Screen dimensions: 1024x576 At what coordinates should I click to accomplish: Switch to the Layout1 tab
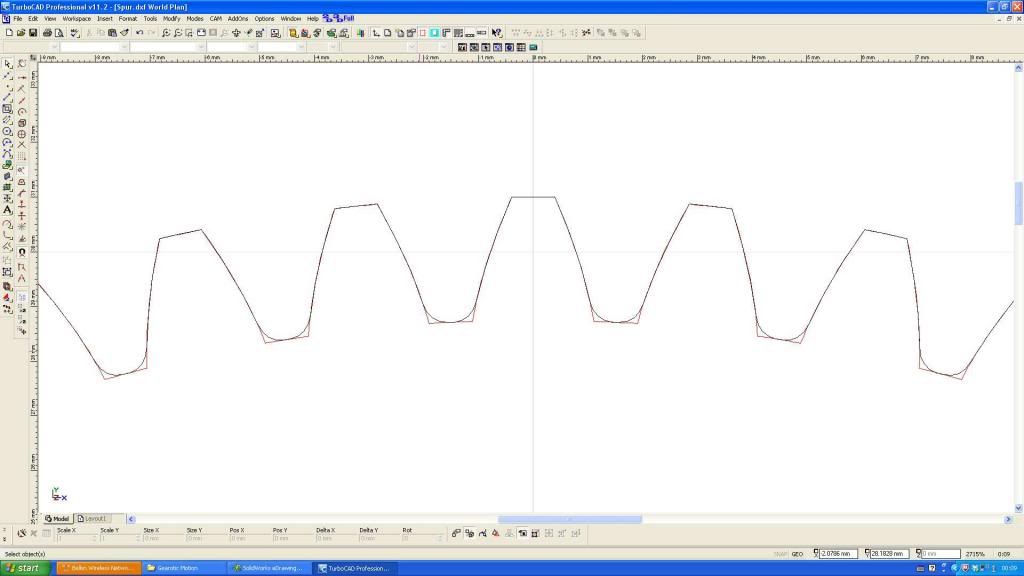click(92, 519)
